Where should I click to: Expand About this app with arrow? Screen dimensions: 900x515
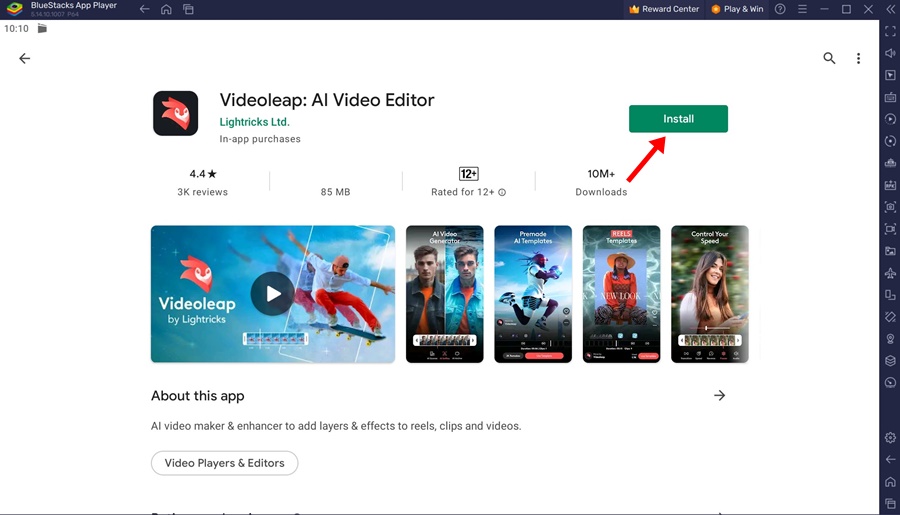719,395
